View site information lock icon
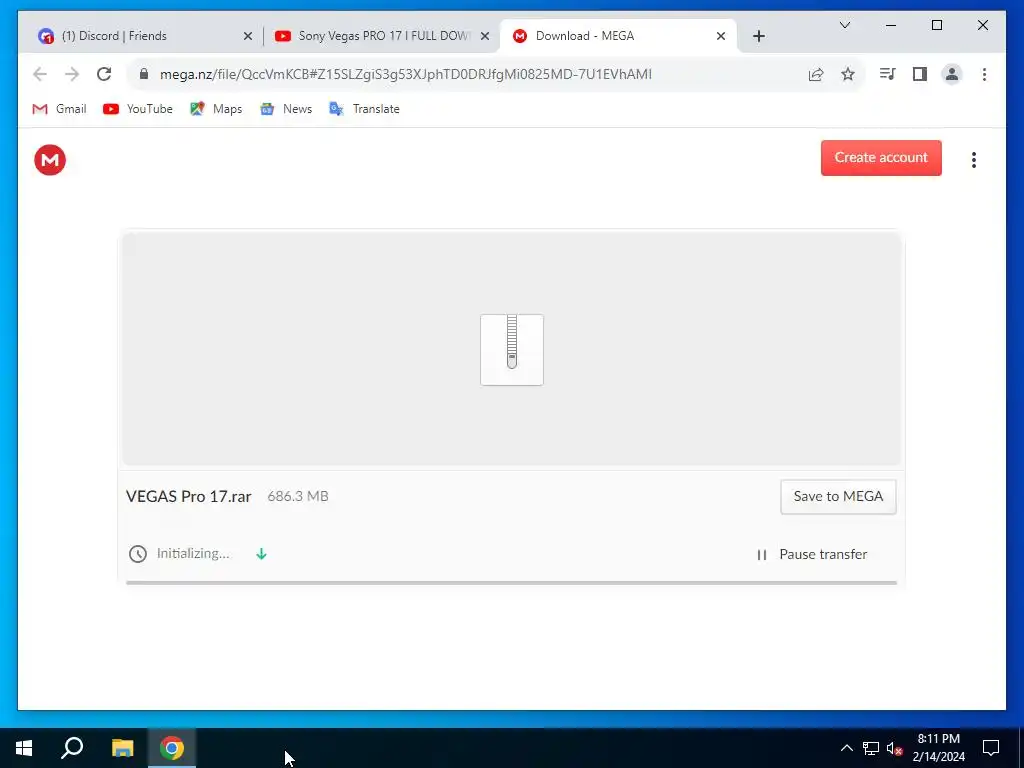Viewport: 1024px width, 768px height. tap(144, 74)
